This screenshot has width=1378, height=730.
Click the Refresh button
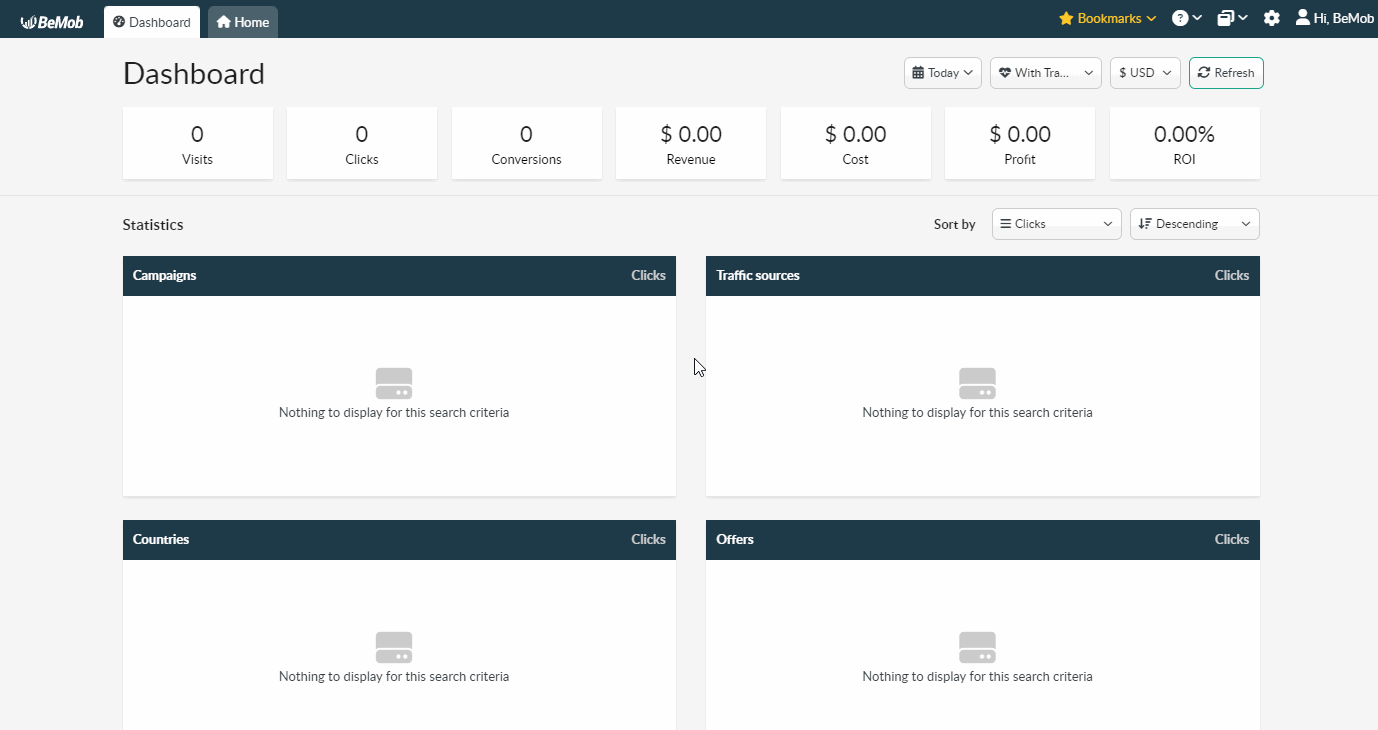[1226, 73]
